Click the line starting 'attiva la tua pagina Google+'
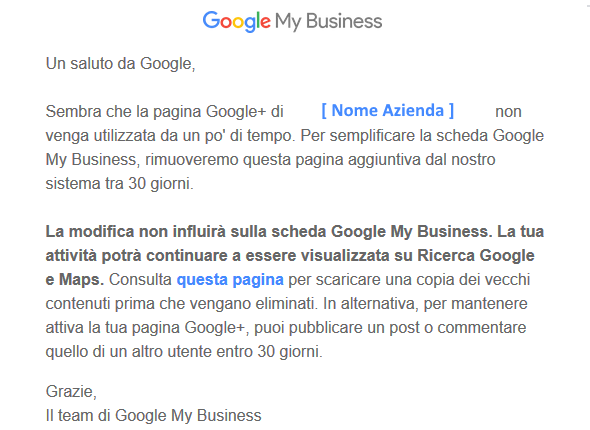Viewport: 590px width, 430px height. click(x=286, y=328)
